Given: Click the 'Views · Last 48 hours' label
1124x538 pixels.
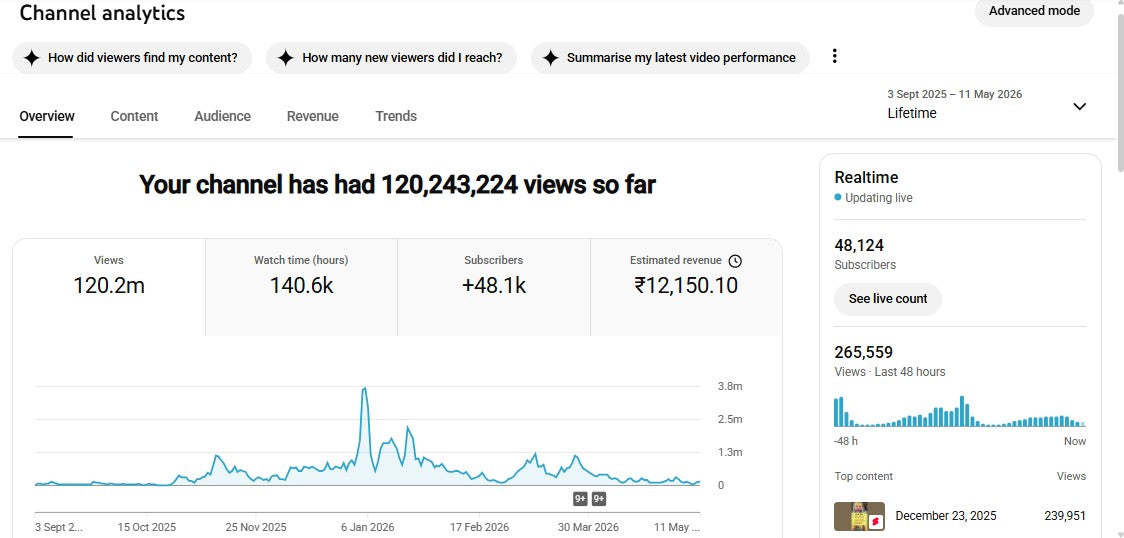Looking at the screenshot, I should tap(890, 372).
